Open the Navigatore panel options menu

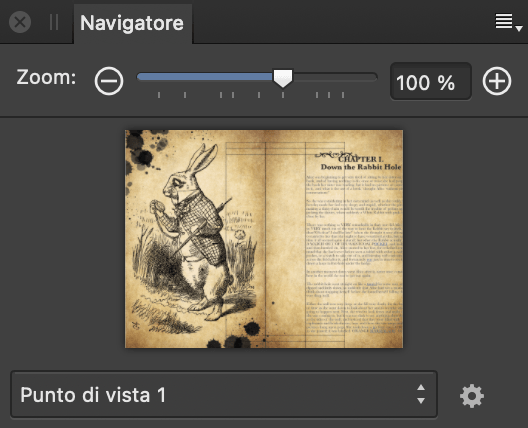pos(508,23)
